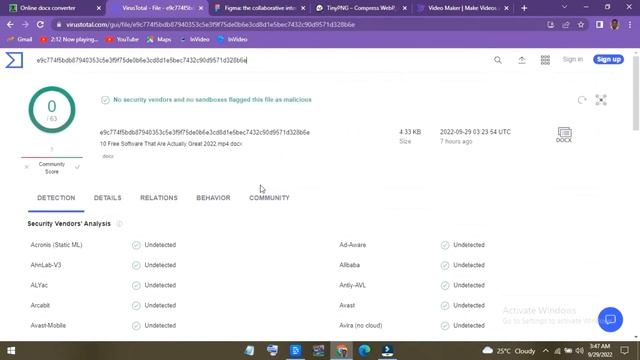Open the Windows notification center
The image size is (640, 360).
pyautogui.click(x=624, y=351)
